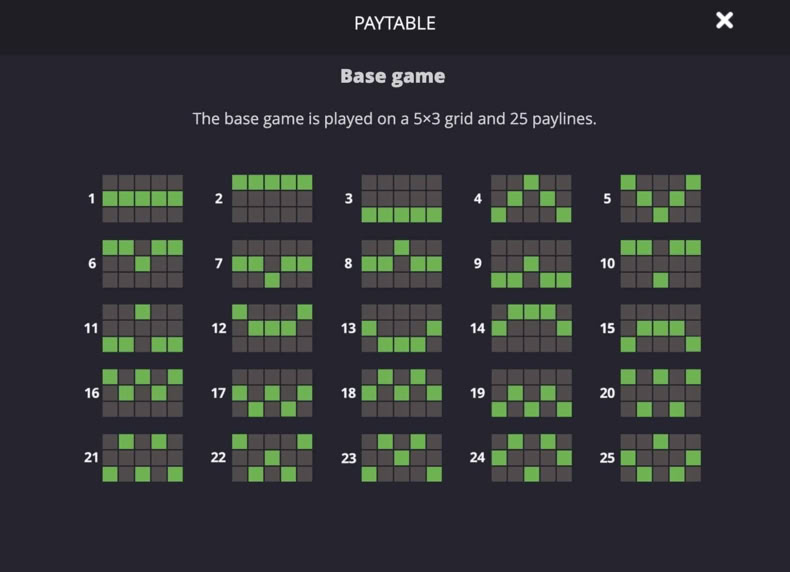Select payline 25 pattern grid

[661, 458]
